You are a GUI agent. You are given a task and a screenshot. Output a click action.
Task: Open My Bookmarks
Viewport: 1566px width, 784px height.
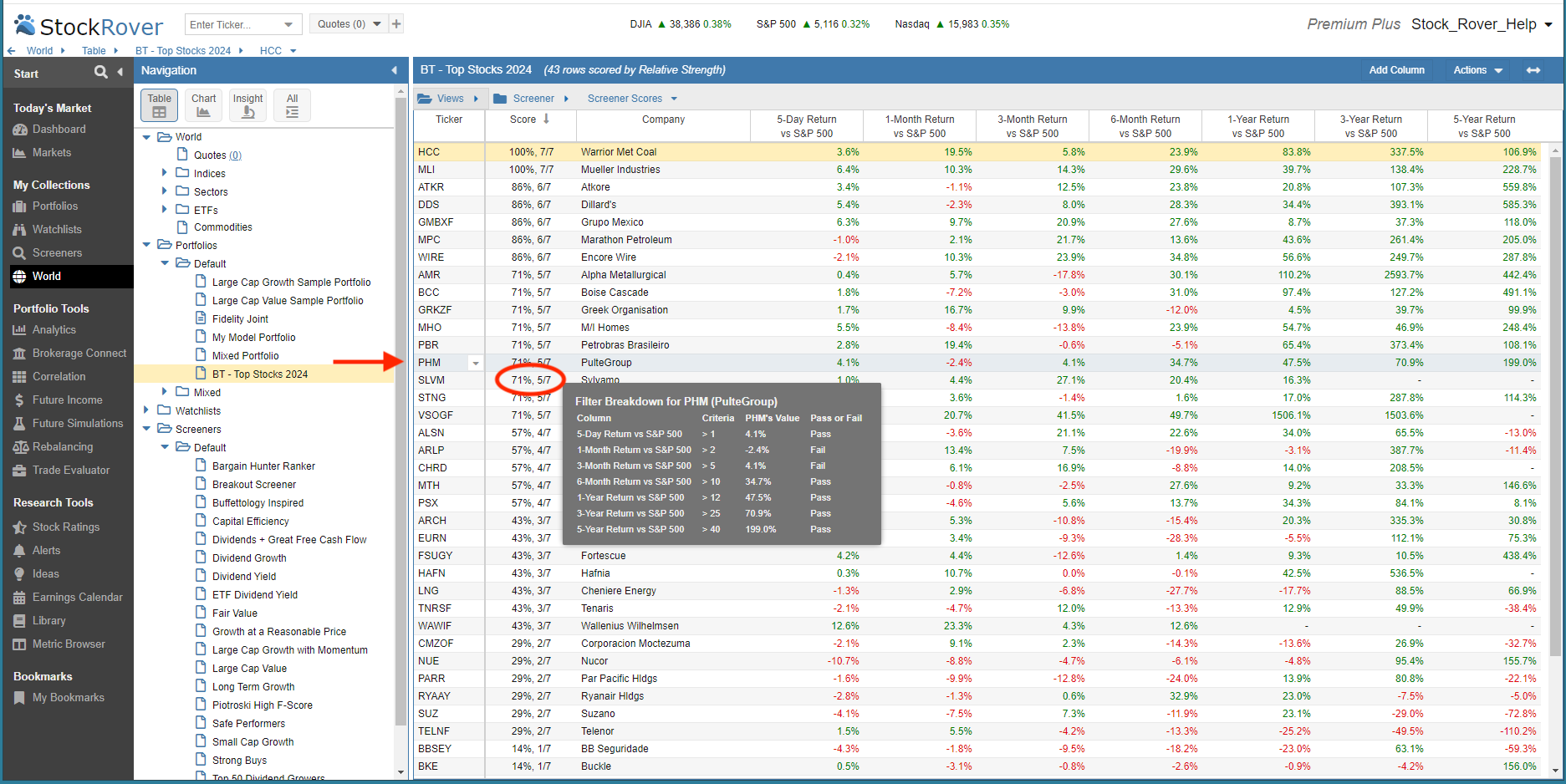[68, 698]
